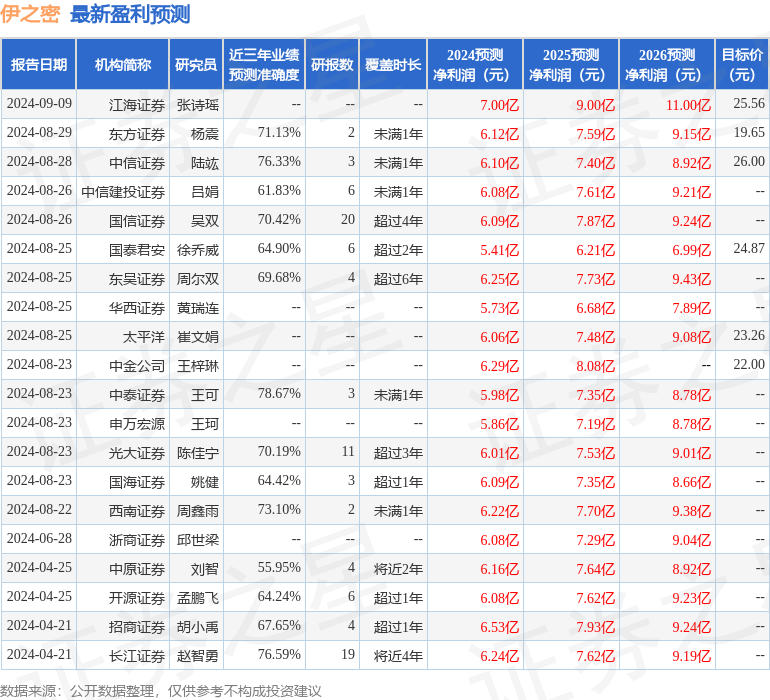
Task: Click target price 22.00
Action: (749, 364)
